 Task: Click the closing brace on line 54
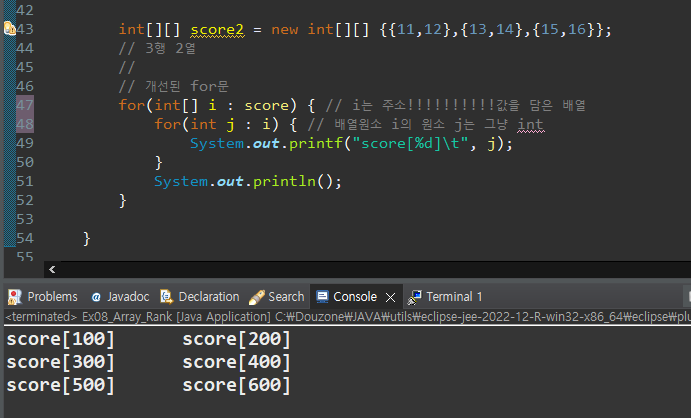click(86, 239)
